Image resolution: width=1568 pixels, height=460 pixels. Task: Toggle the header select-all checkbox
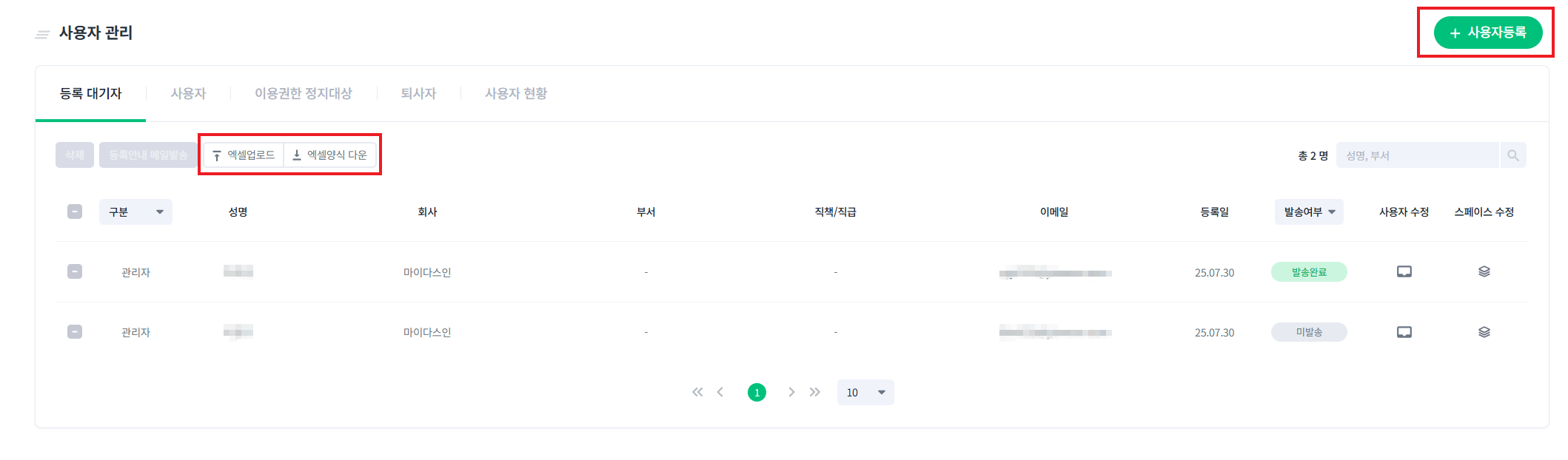pos(75,212)
